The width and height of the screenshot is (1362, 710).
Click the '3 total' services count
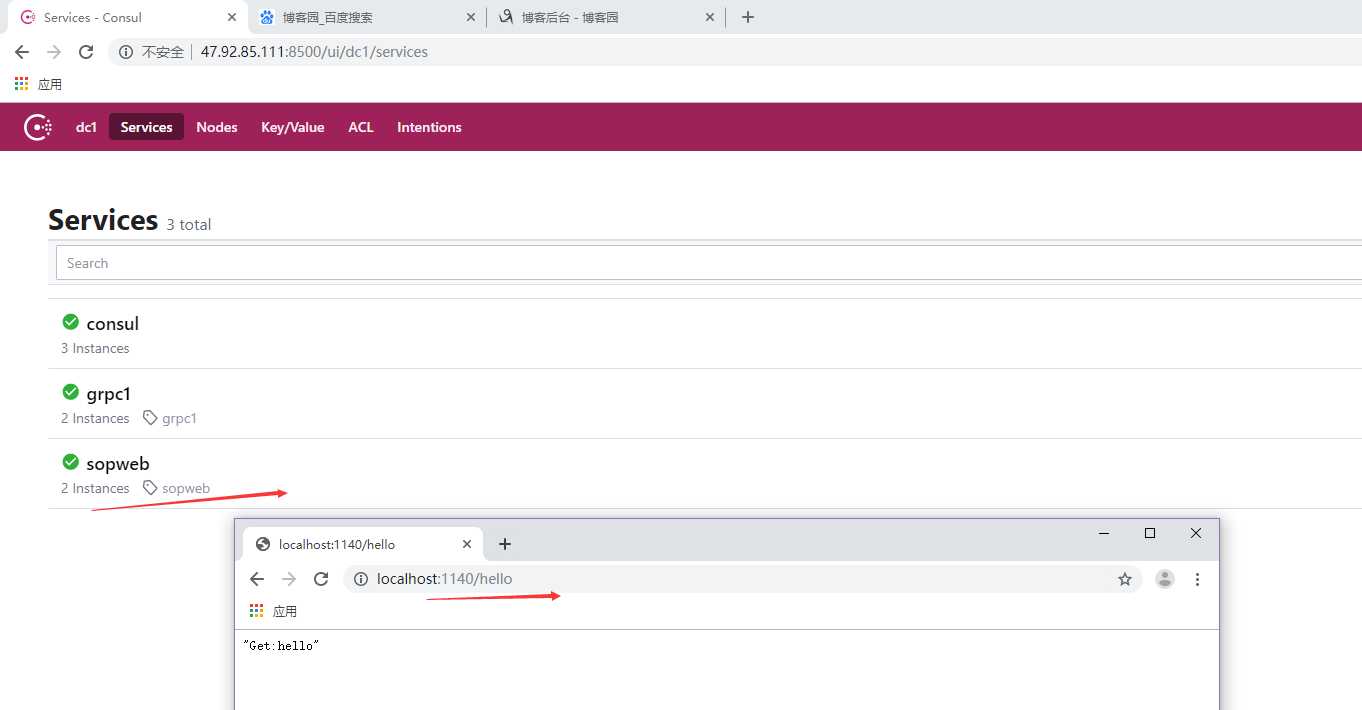pos(189,225)
